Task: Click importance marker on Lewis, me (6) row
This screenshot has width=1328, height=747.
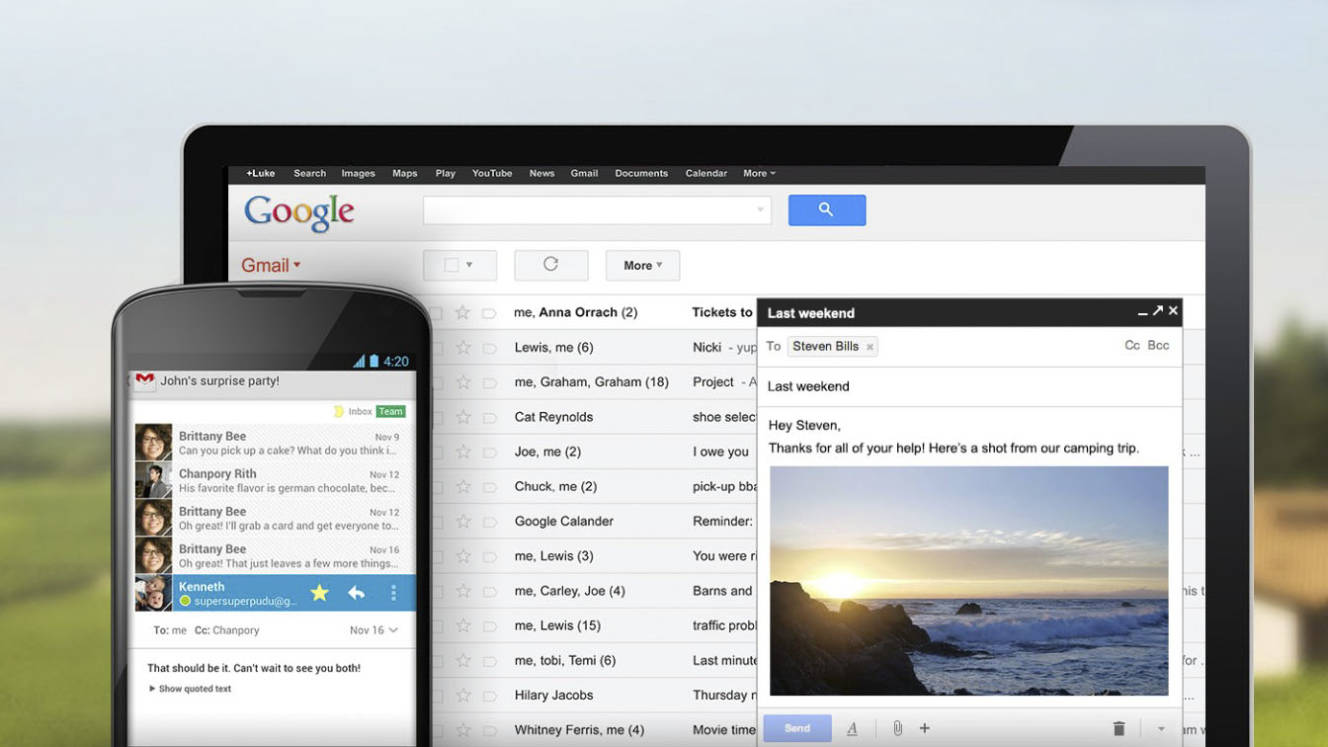Action: (489, 348)
